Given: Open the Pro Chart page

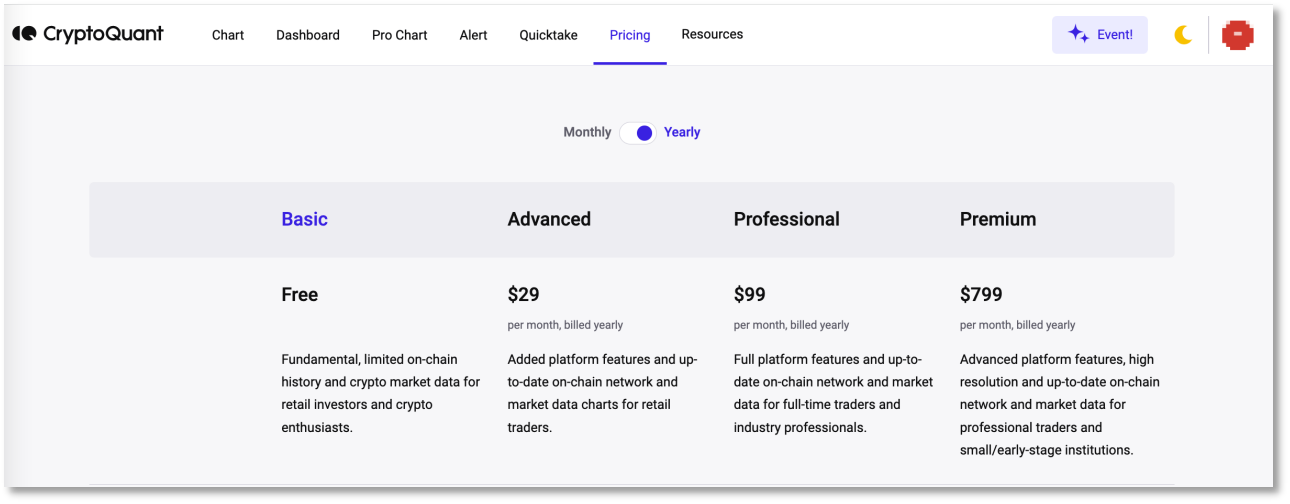Looking at the screenshot, I should [400, 35].
